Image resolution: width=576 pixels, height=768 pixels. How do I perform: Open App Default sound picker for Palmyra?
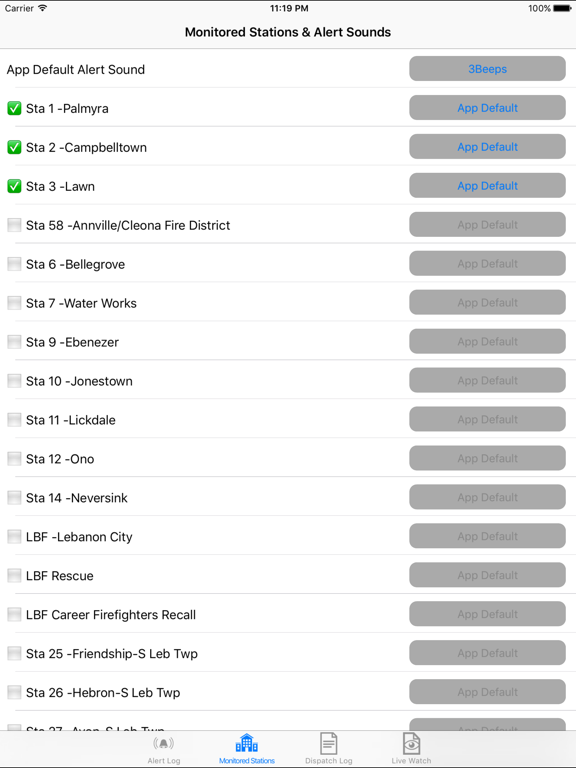pyautogui.click(x=487, y=108)
